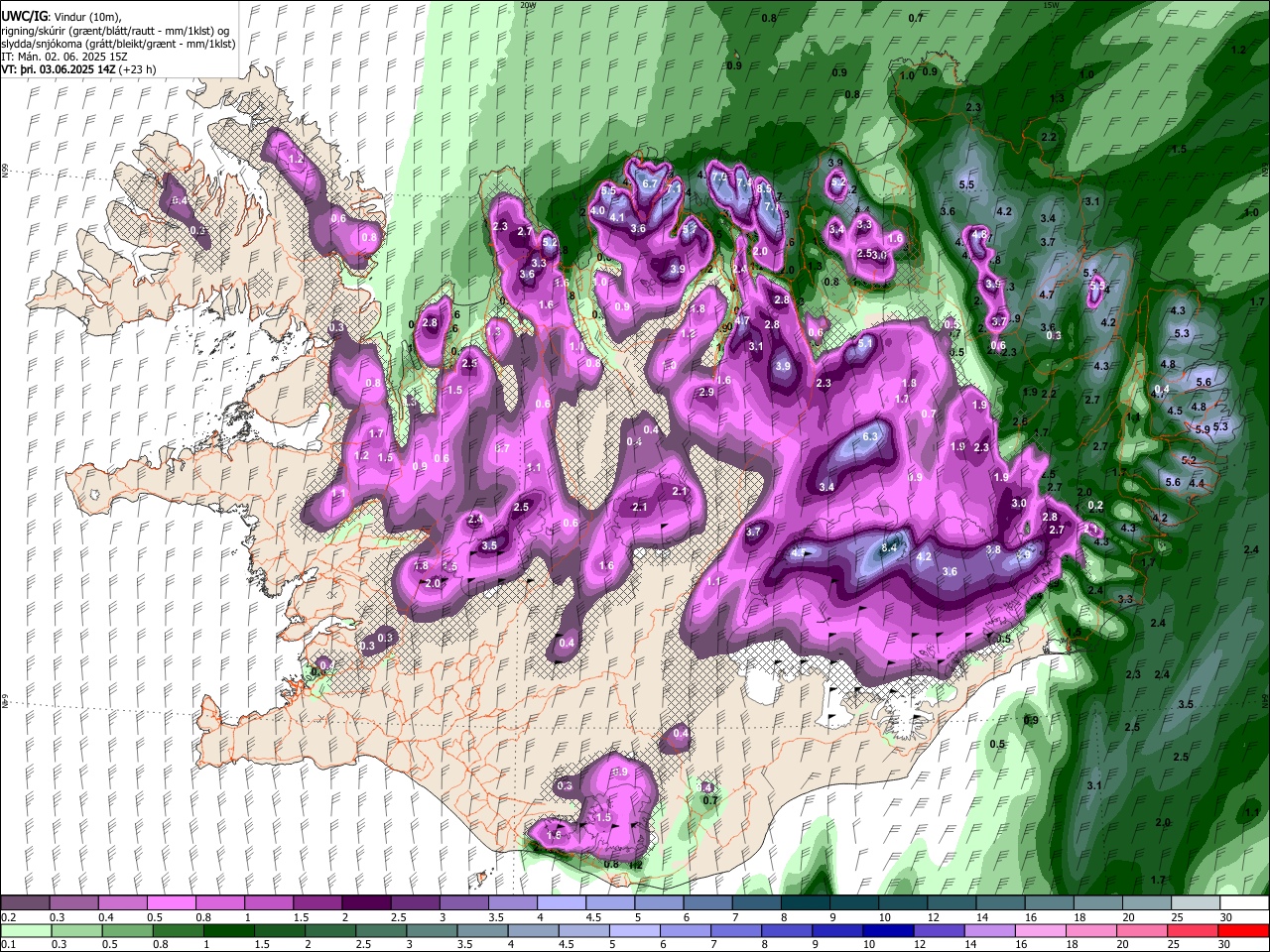This screenshot has height=952, width=1270.
Task: Pick lower legend navy blue swatch between 10 and 12
Action: click(886, 930)
